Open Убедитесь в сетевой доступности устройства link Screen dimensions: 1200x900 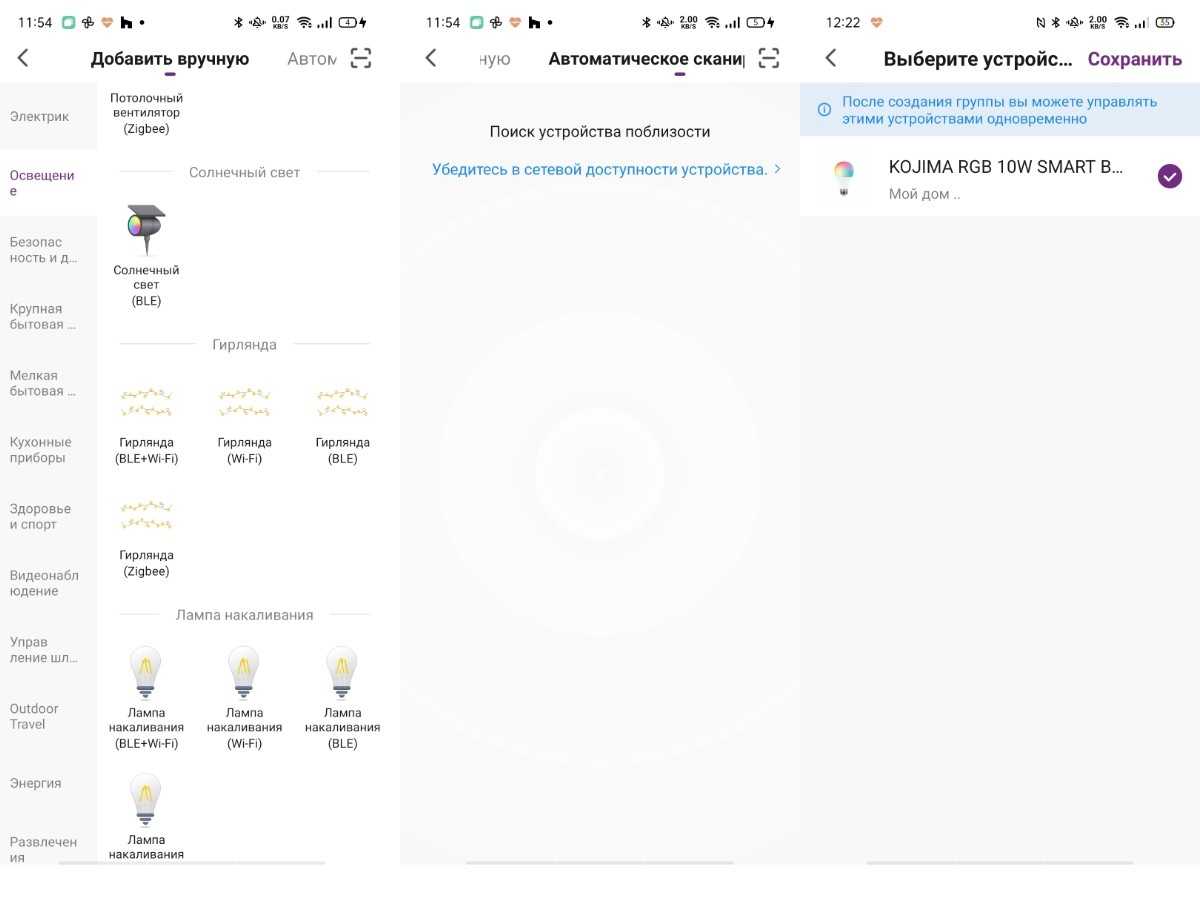(600, 169)
